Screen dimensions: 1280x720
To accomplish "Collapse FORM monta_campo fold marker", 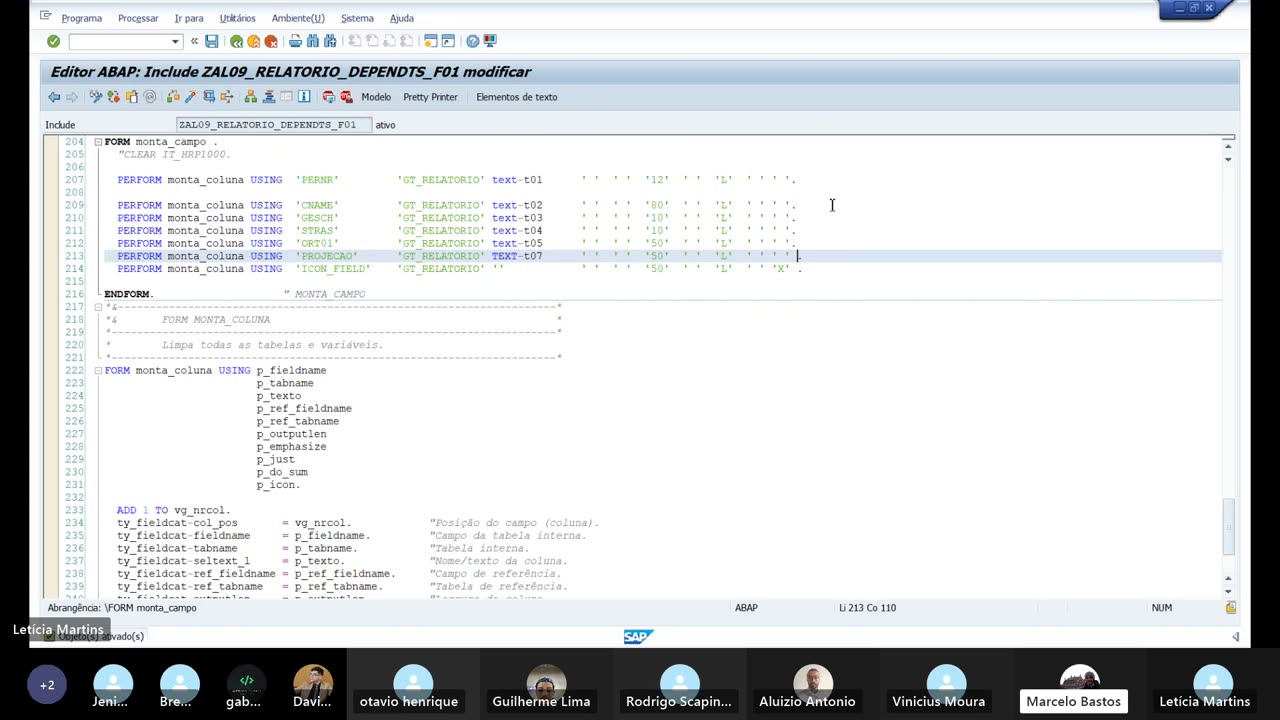I will [x=98, y=142].
